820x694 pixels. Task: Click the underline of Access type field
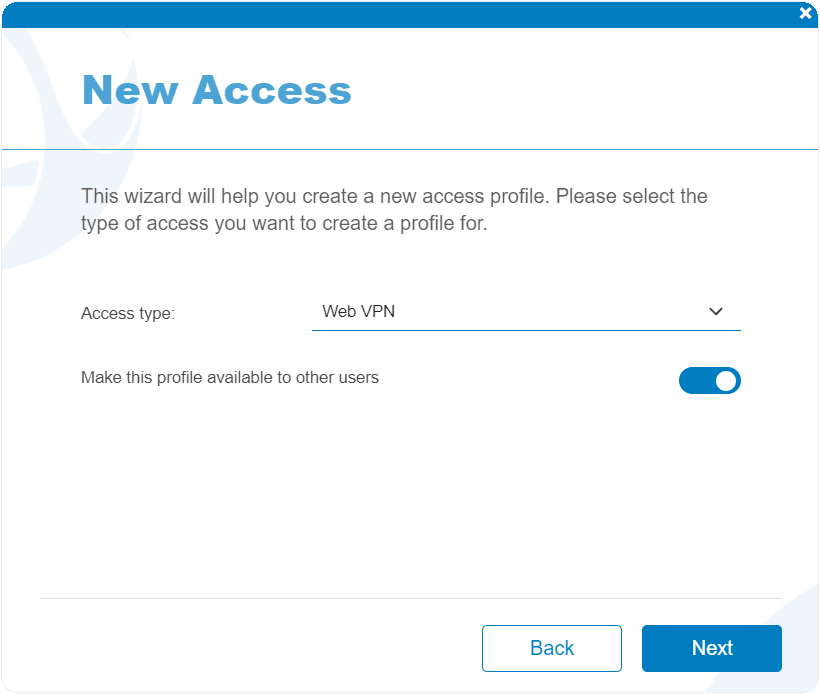tap(526, 331)
